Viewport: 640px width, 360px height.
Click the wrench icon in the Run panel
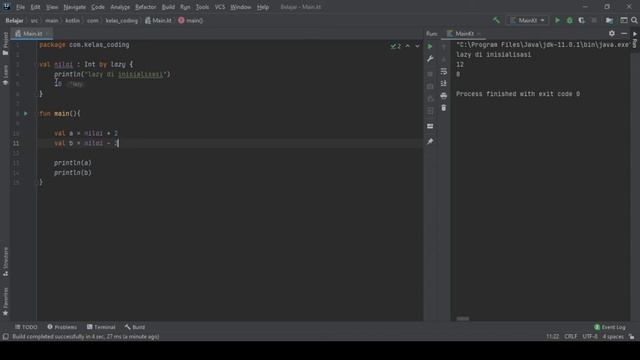(430, 59)
